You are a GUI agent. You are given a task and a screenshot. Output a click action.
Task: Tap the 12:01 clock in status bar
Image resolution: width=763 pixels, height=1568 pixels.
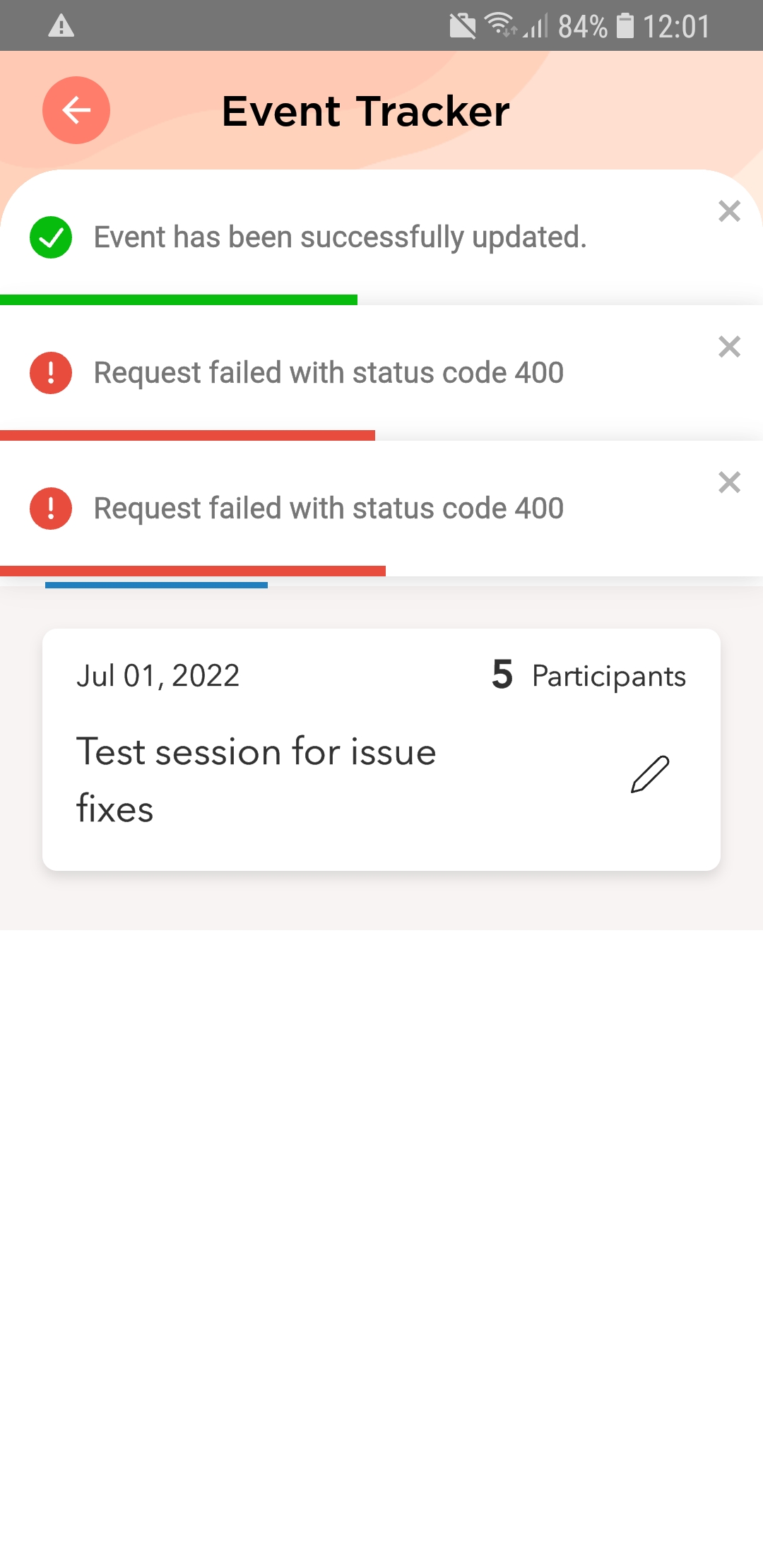pyautogui.click(x=676, y=26)
